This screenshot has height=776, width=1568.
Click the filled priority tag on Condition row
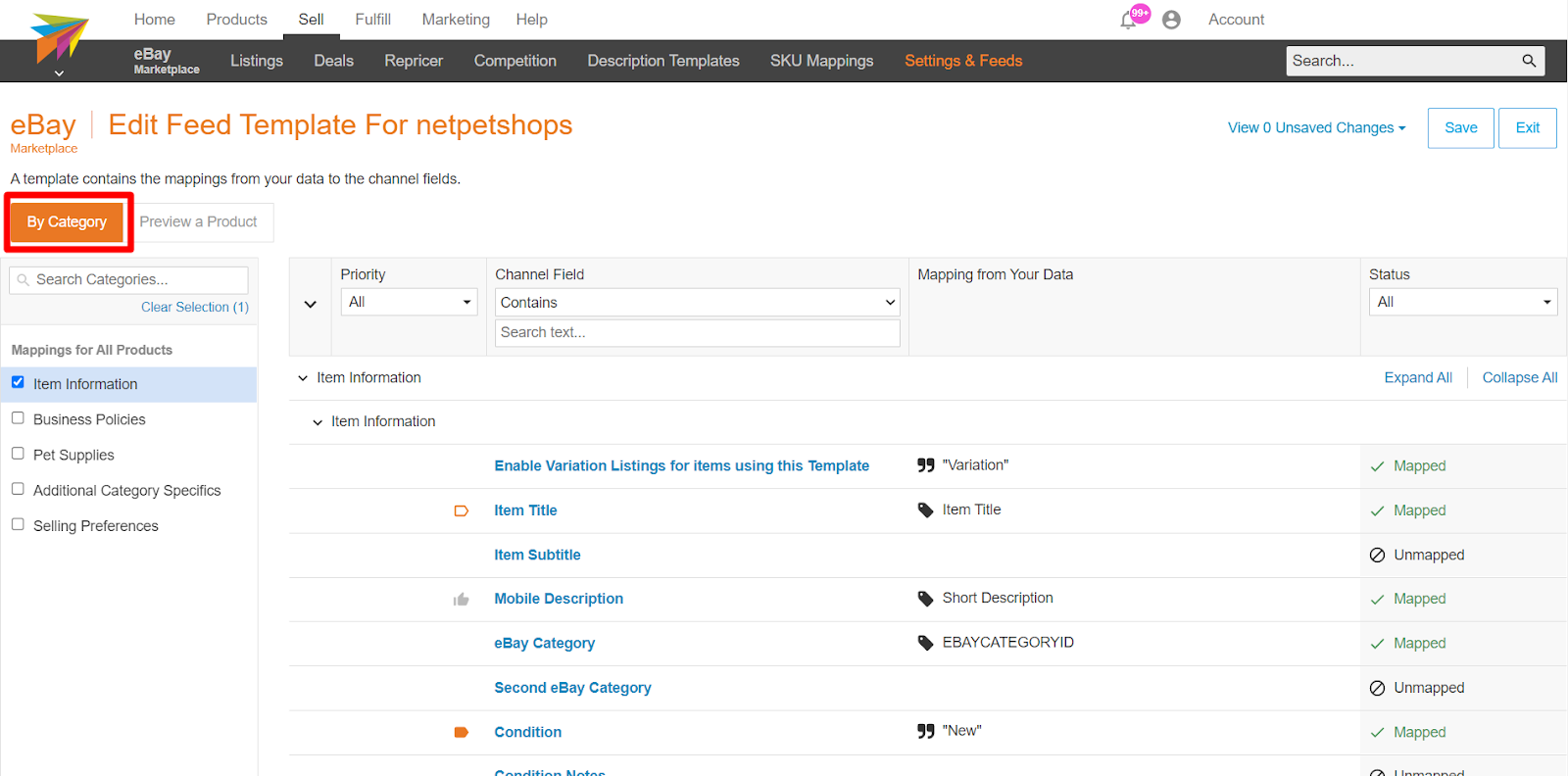click(462, 732)
